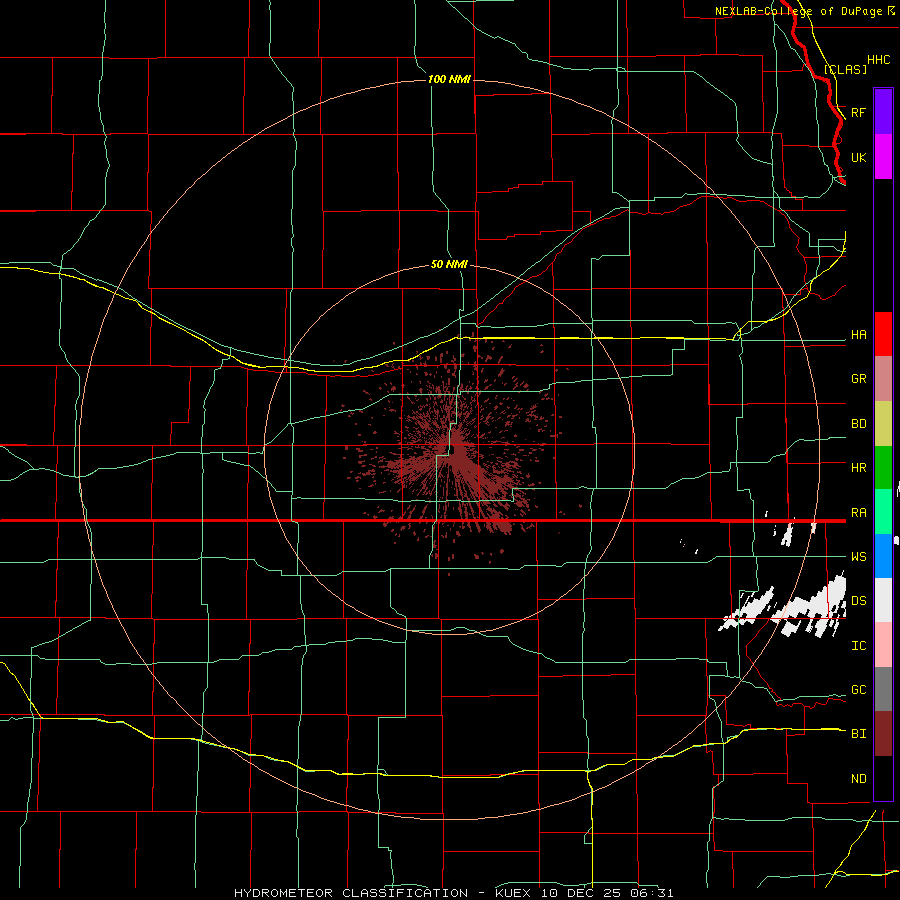Select the GR legend label
The height and width of the screenshot is (900, 900).
858,379
